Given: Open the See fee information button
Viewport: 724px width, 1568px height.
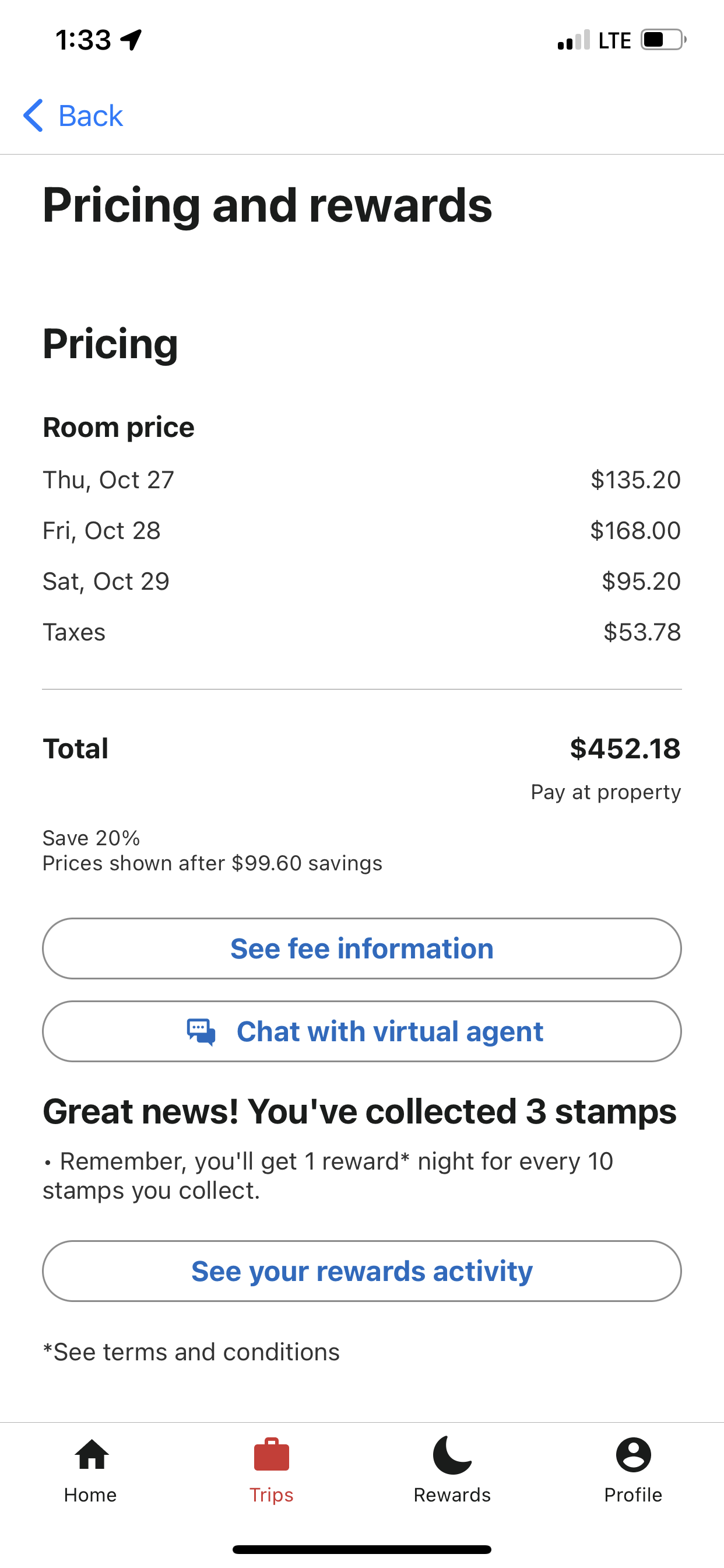Looking at the screenshot, I should tap(362, 949).
